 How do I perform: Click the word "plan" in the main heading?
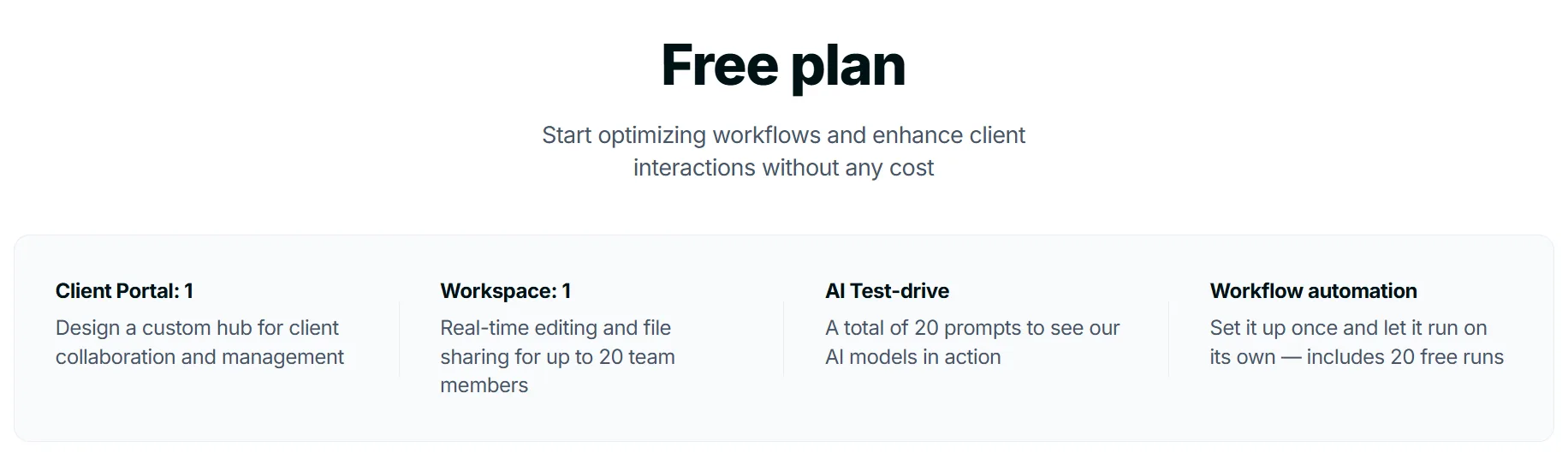(x=847, y=67)
